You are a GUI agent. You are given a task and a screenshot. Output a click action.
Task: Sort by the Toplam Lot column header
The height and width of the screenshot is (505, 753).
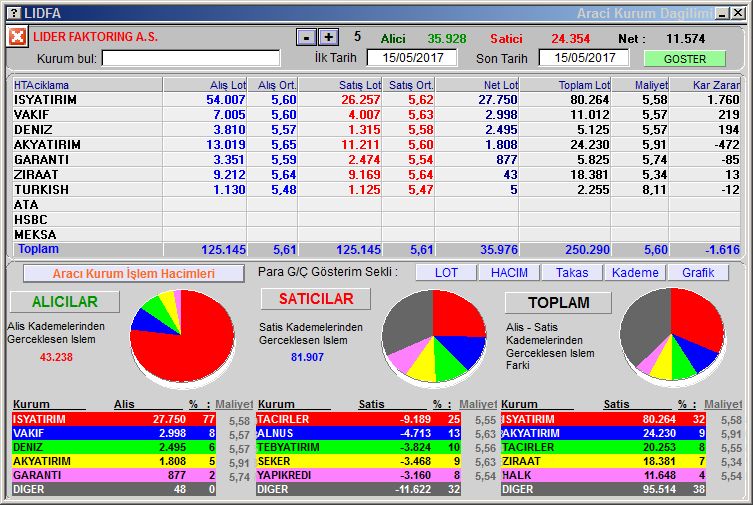click(565, 85)
